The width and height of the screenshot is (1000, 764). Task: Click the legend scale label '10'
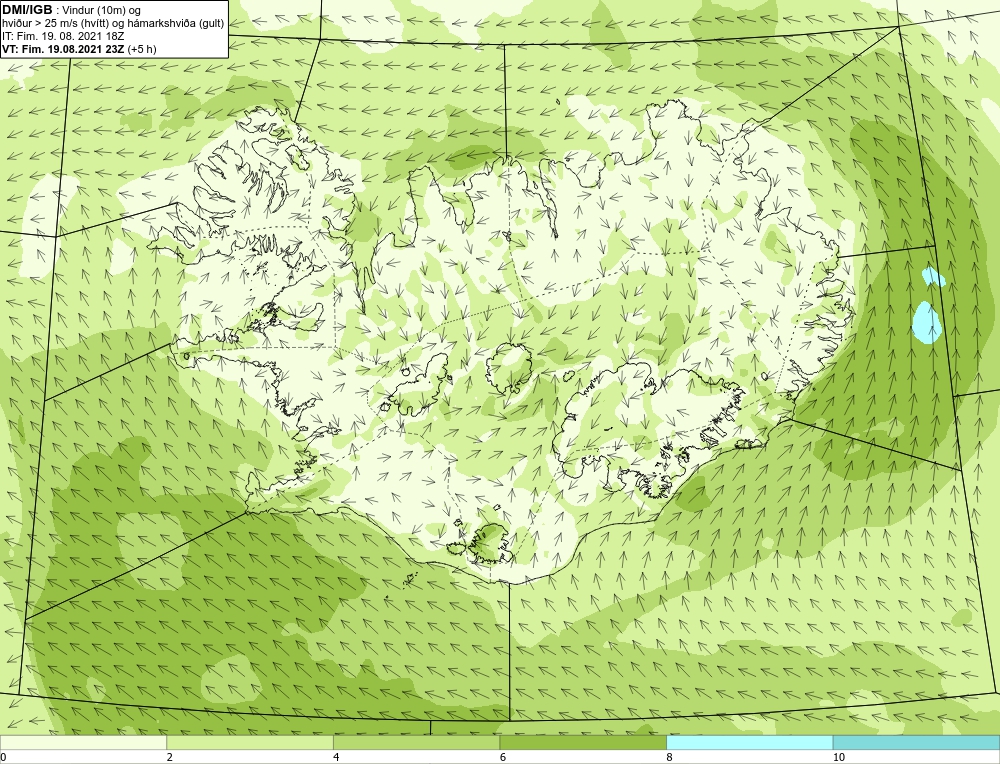coord(839,757)
